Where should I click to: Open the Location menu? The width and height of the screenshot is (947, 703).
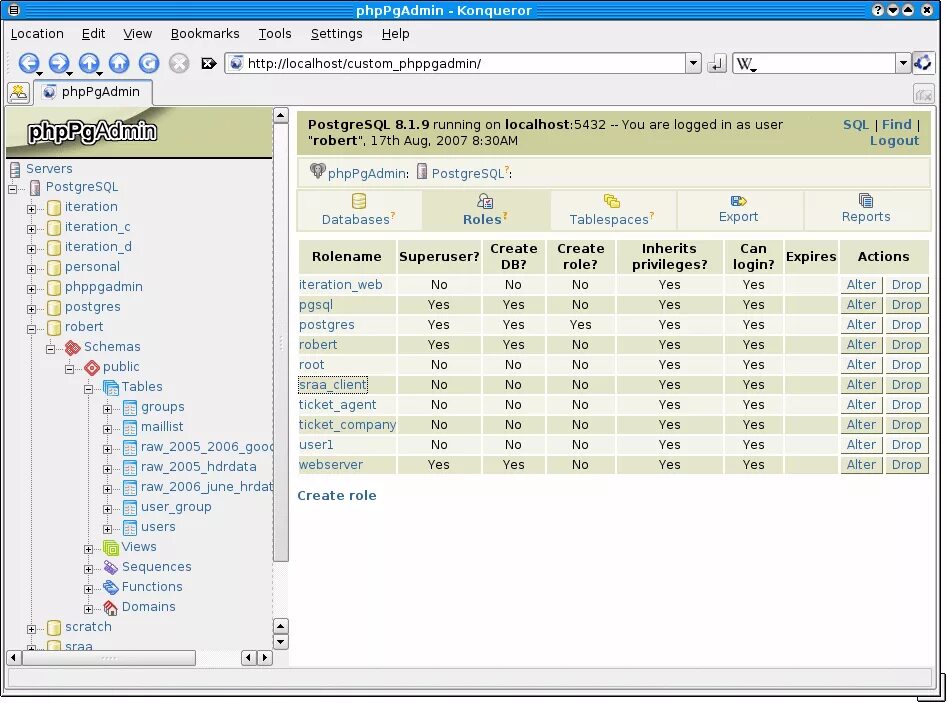click(37, 34)
